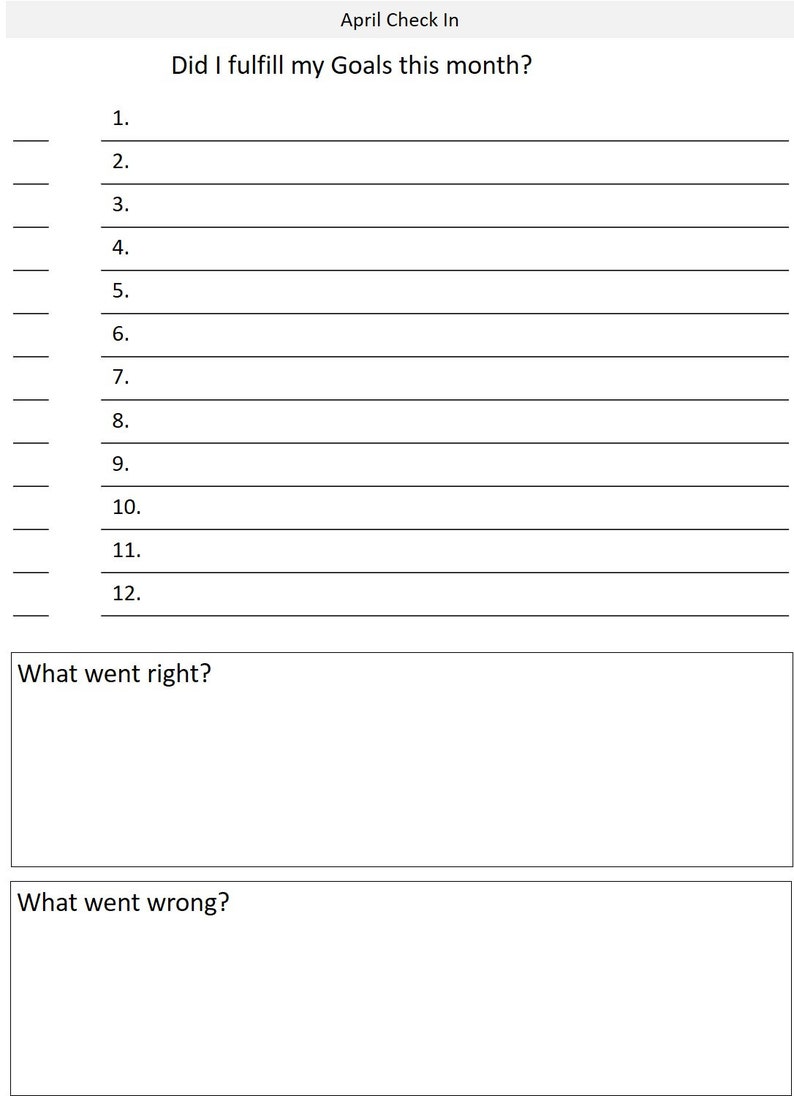The width and height of the screenshot is (794, 1096).
Task: Click the goal line numbered 5
Action: click(x=445, y=292)
